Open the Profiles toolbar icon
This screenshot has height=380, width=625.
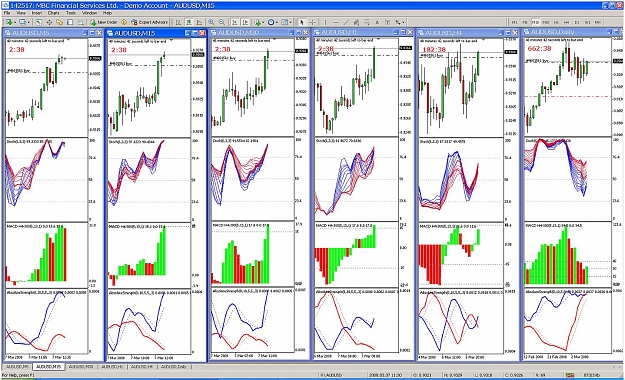click(23, 22)
